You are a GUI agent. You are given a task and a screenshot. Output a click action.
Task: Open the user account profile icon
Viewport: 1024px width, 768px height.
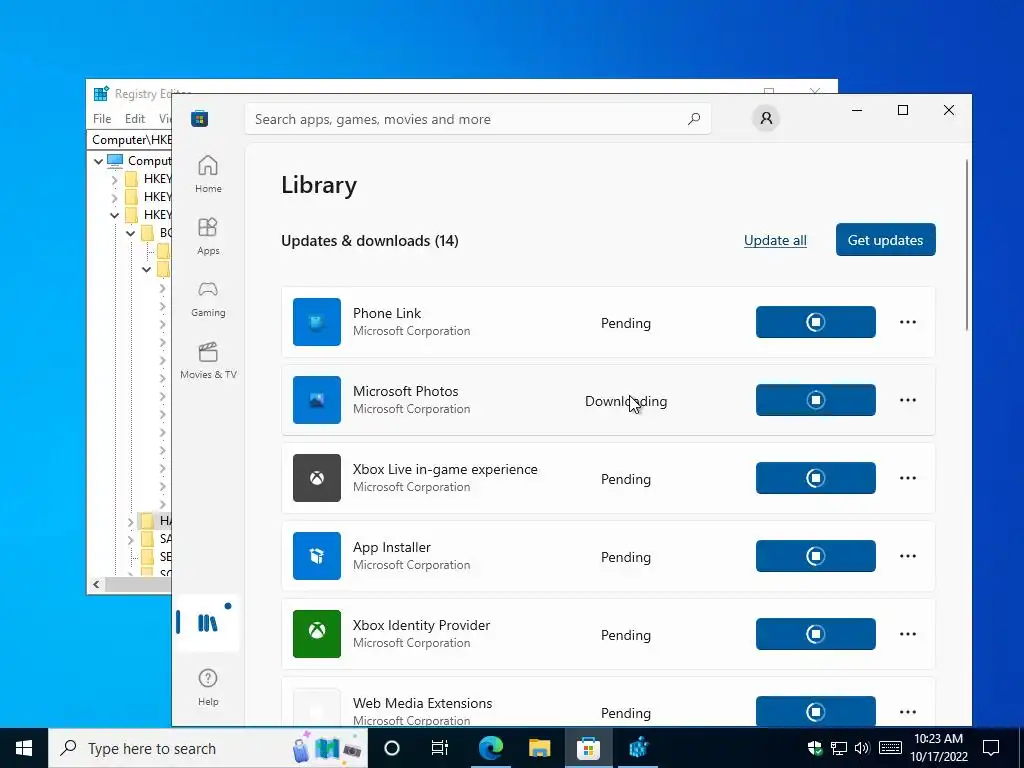click(766, 118)
